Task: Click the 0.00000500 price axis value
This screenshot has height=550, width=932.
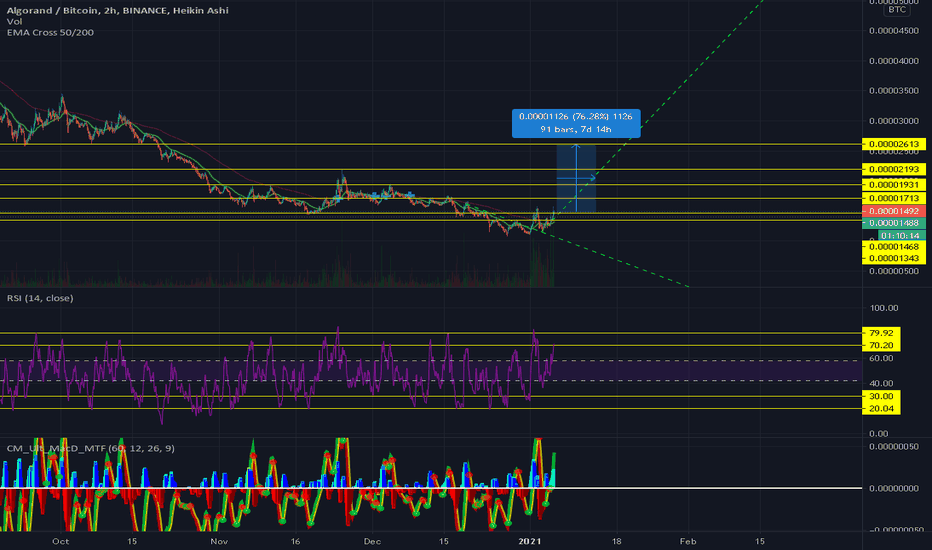Action: click(x=894, y=271)
